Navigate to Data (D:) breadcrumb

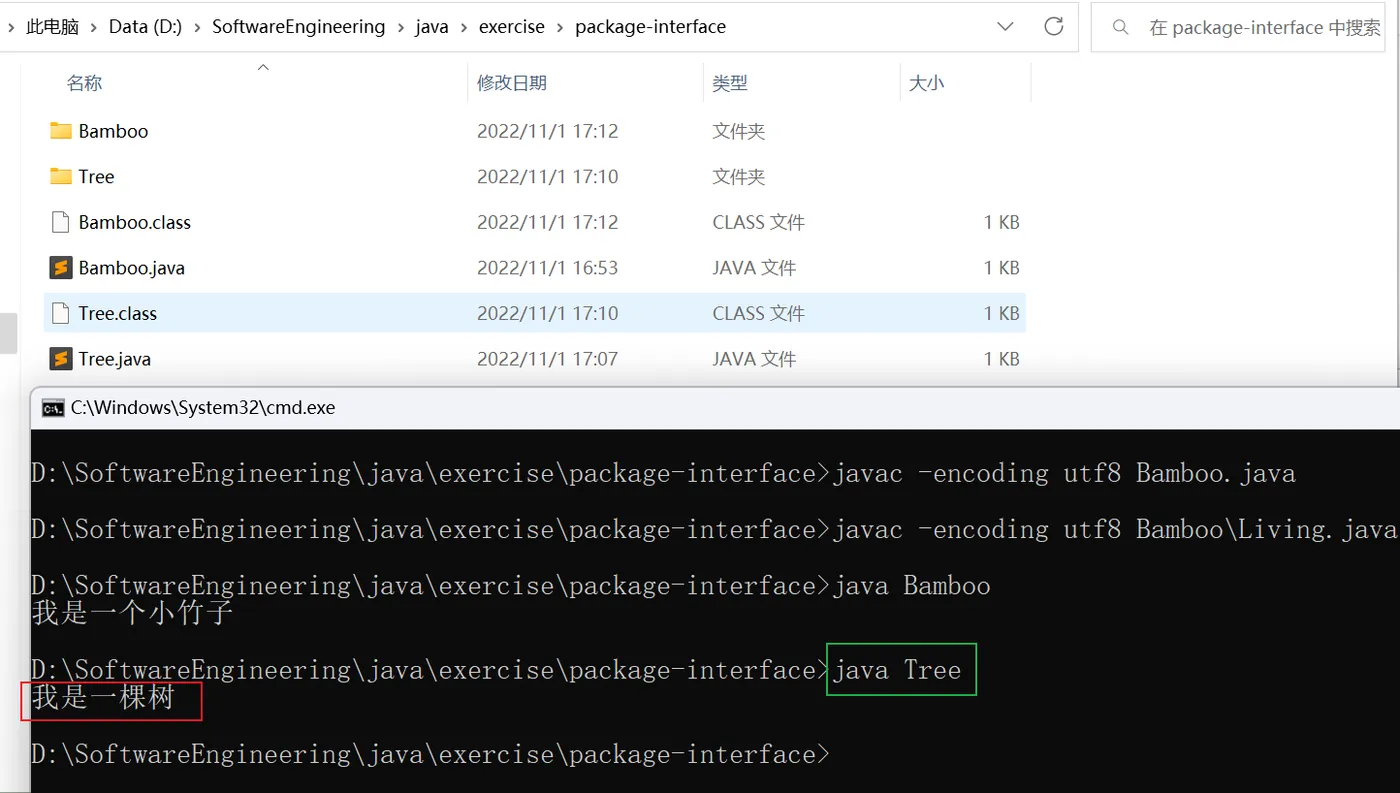145,27
